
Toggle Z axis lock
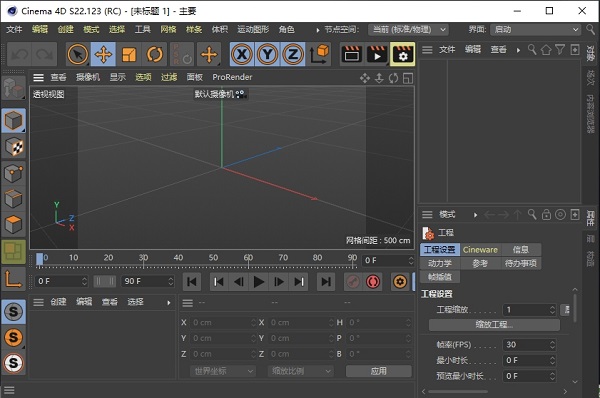[293, 54]
